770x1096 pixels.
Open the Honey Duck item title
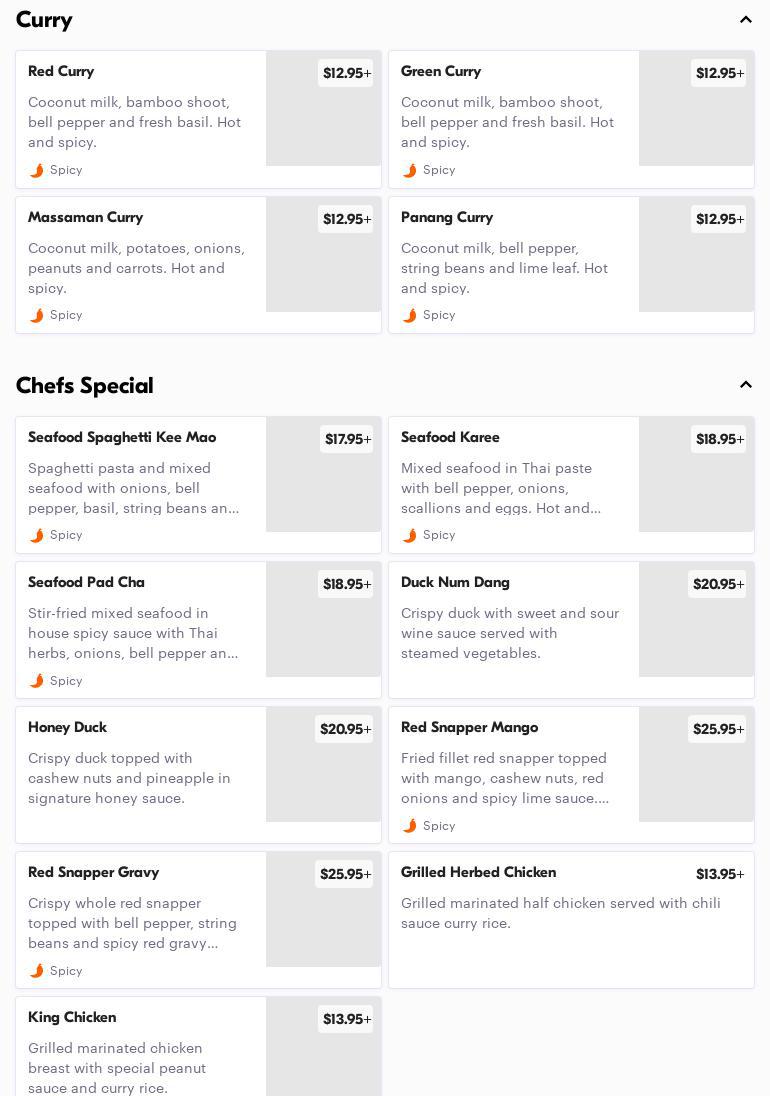pyautogui.click(x=67, y=727)
